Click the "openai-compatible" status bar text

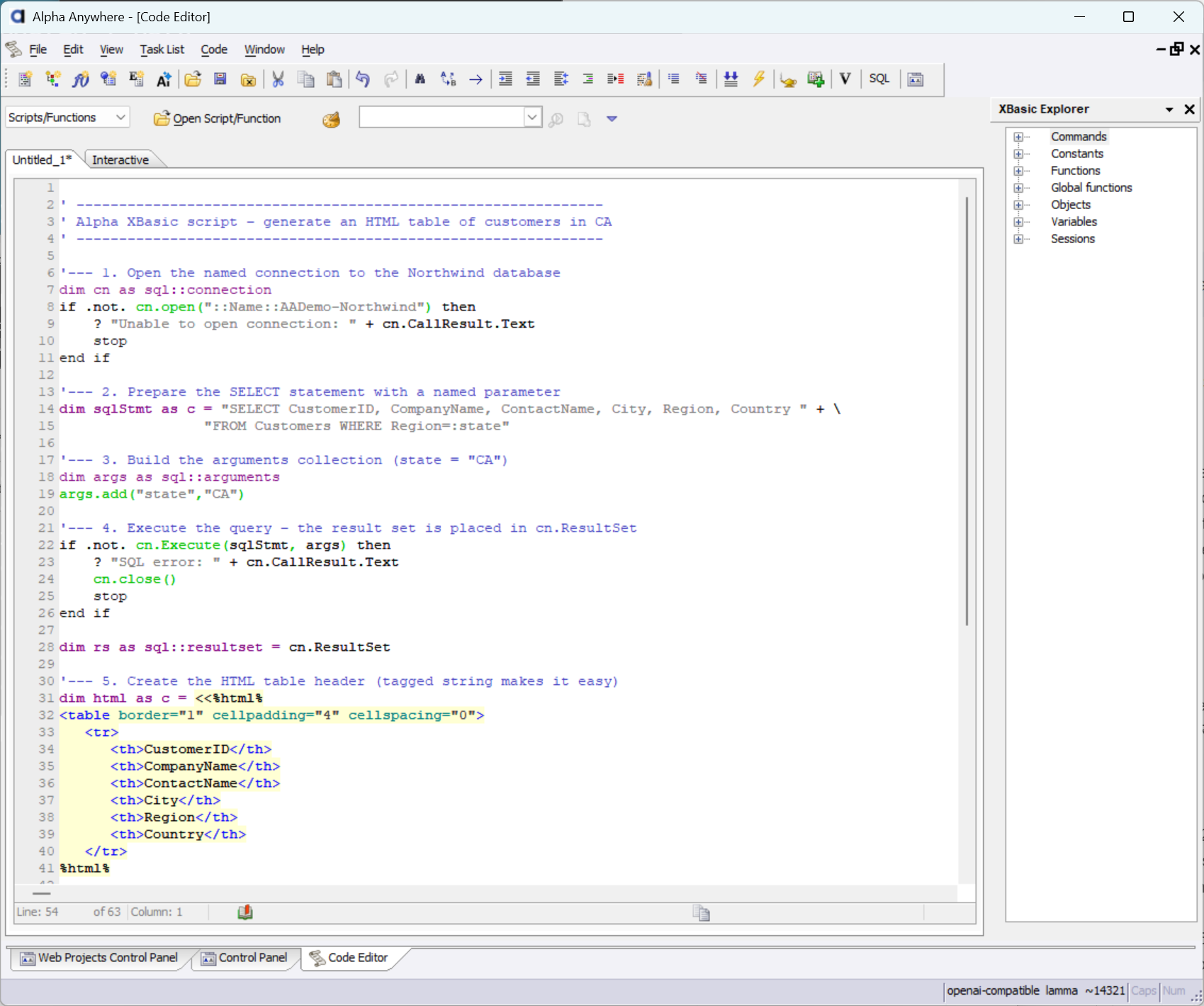point(993,990)
